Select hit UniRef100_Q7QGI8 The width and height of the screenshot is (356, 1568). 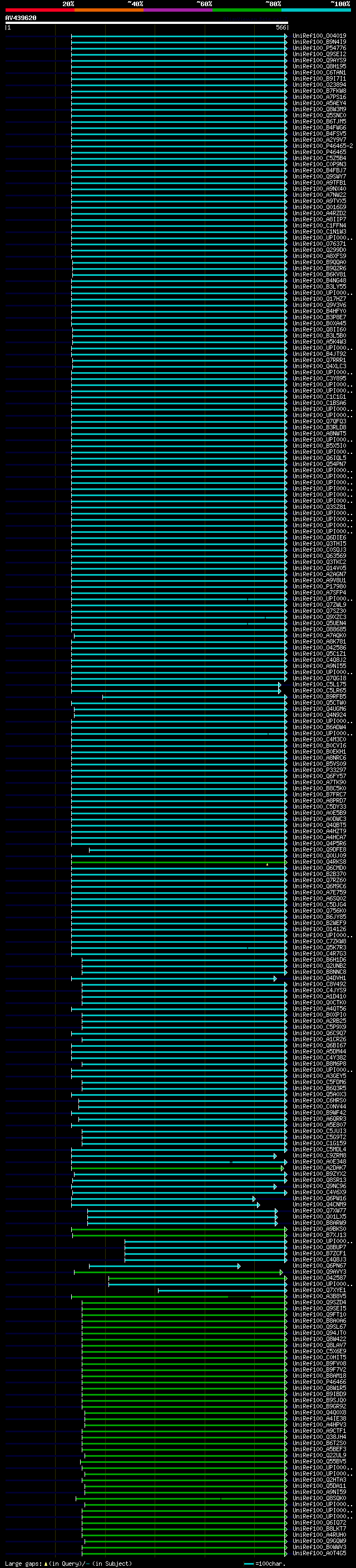coord(319,678)
